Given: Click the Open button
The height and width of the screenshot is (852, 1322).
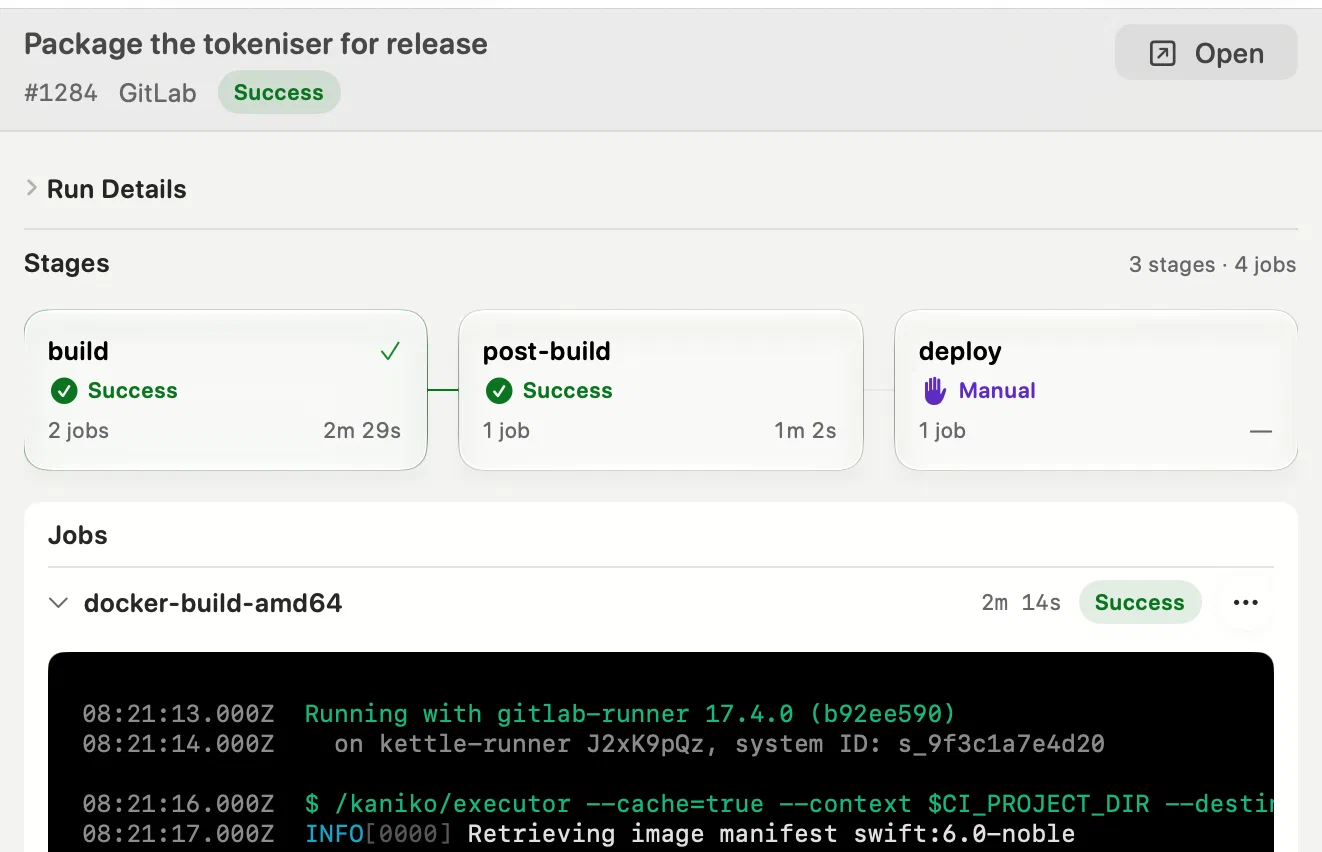Looking at the screenshot, I should (1206, 53).
